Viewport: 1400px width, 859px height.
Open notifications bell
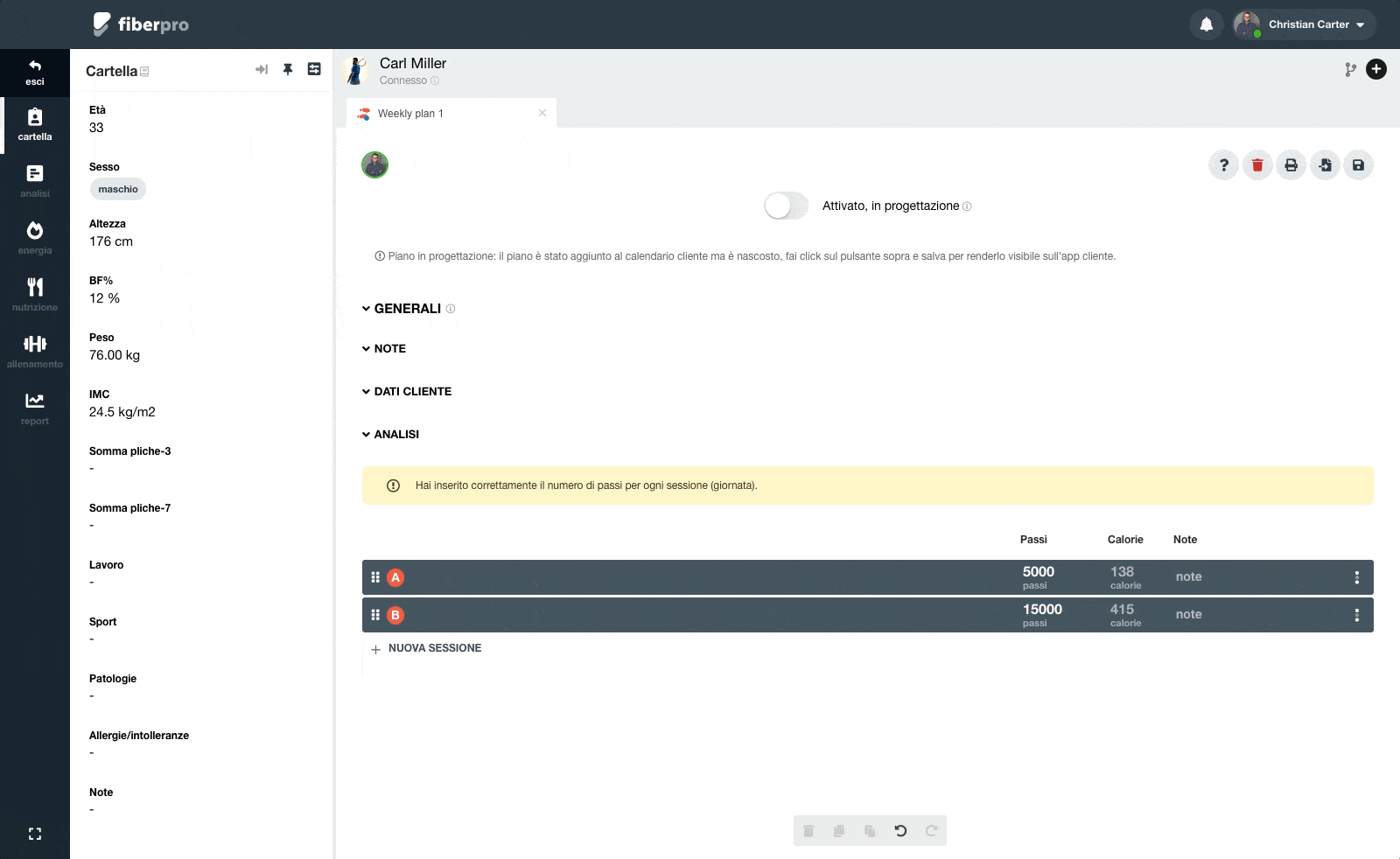(1206, 24)
